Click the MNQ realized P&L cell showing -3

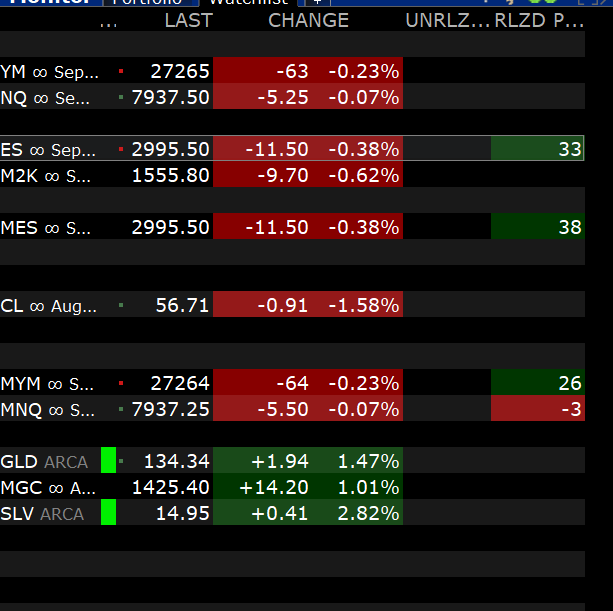(x=538, y=409)
